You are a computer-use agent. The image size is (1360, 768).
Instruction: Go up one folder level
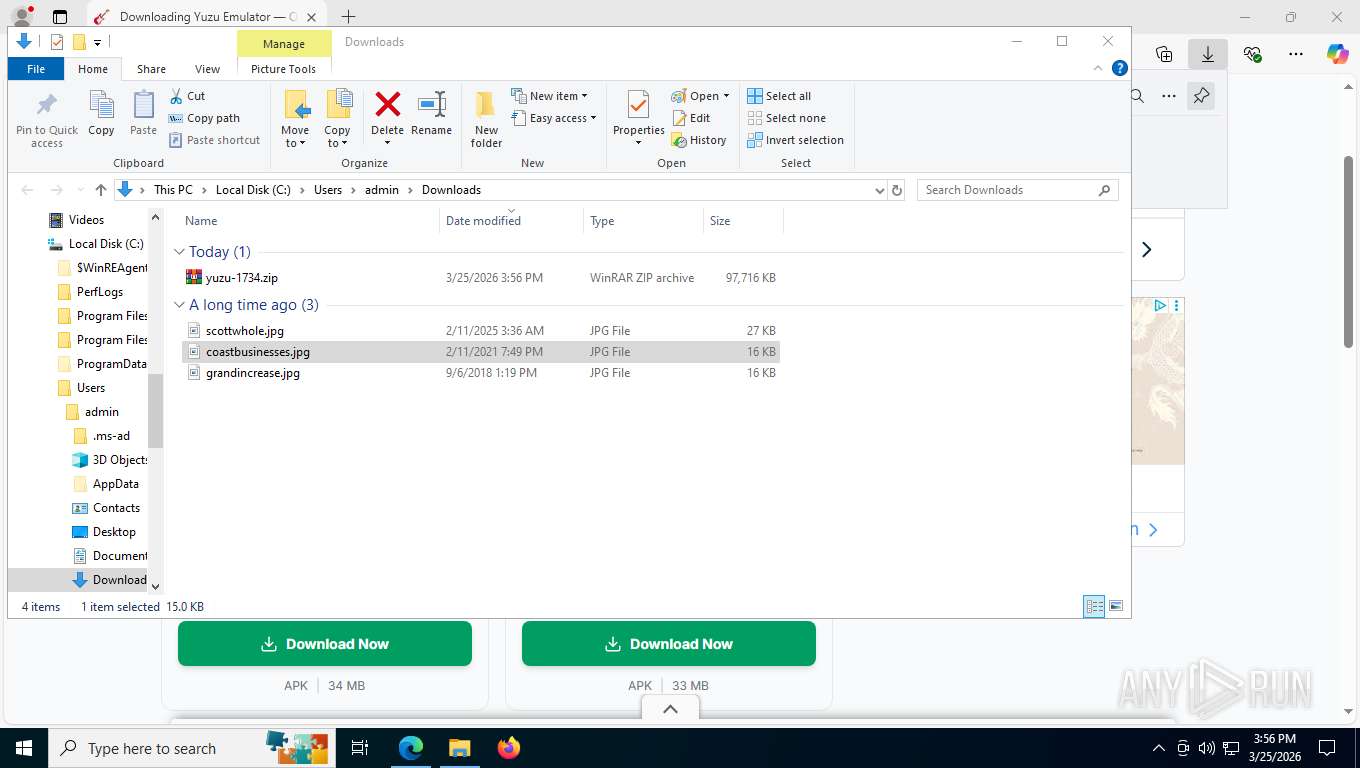pyautogui.click(x=101, y=190)
